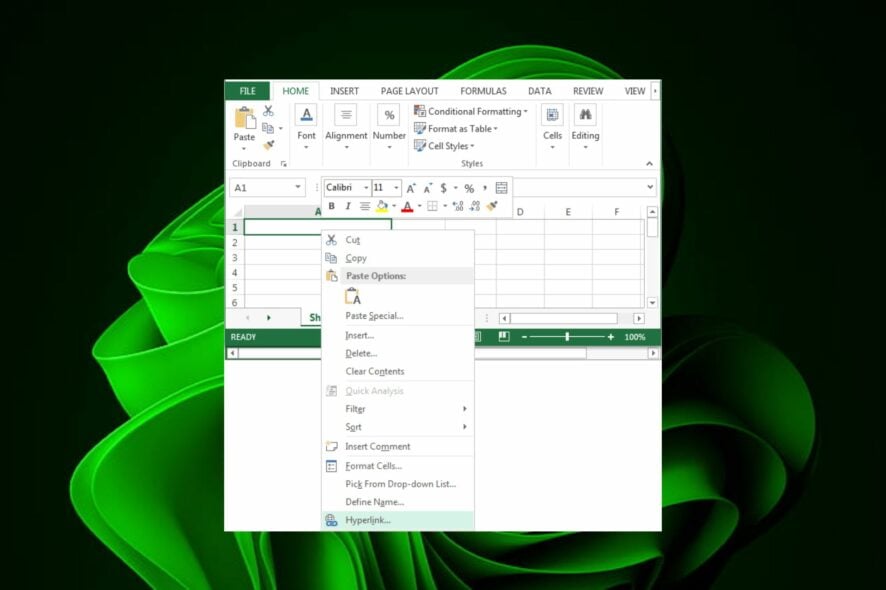This screenshot has height=590, width=886.
Task: Choose Define Name... in context menu
Action: tap(398, 502)
